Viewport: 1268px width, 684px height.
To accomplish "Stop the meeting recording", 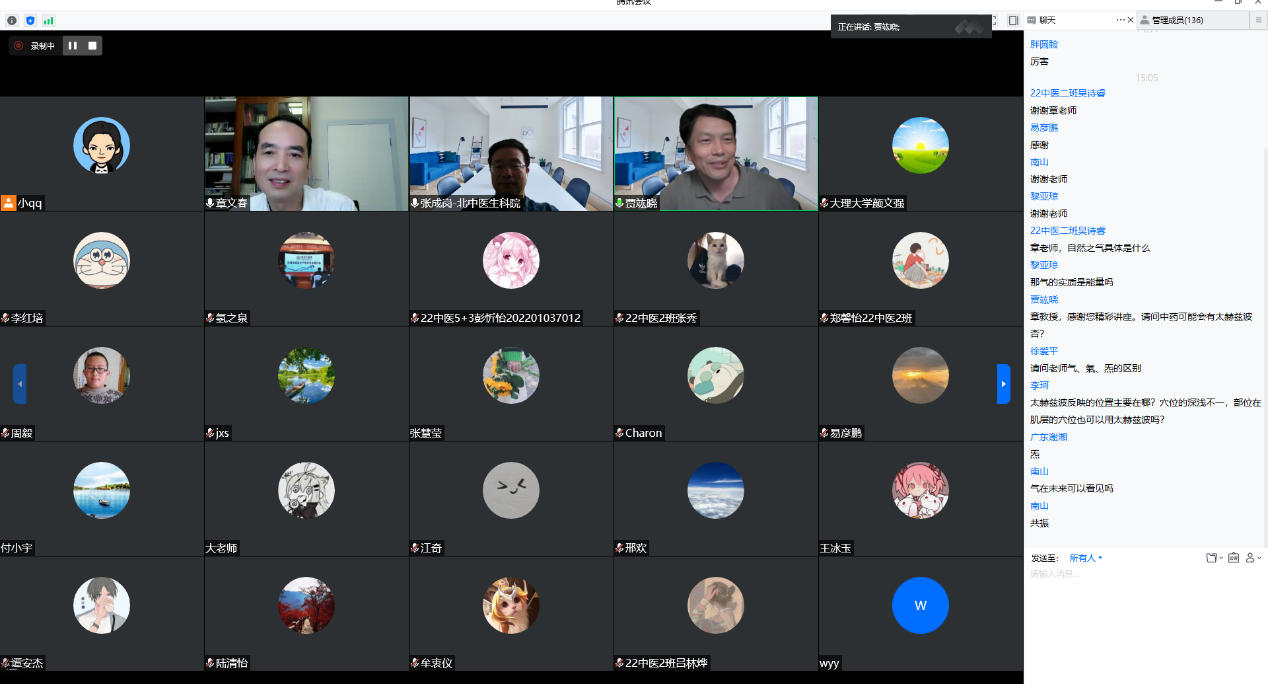I will (92, 45).
